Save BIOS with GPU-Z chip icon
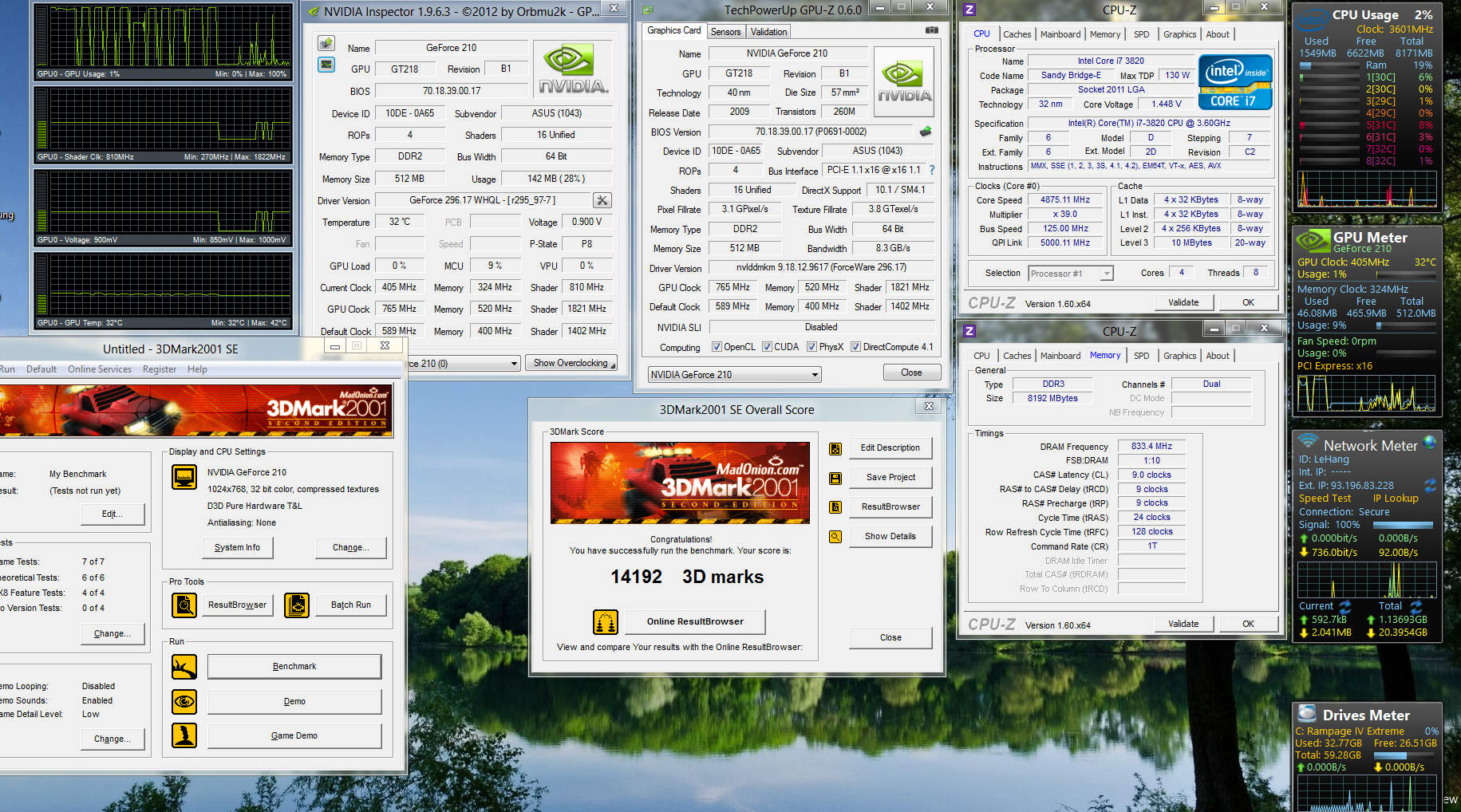Image resolution: width=1461 pixels, height=812 pixels. tap(926, 132)
